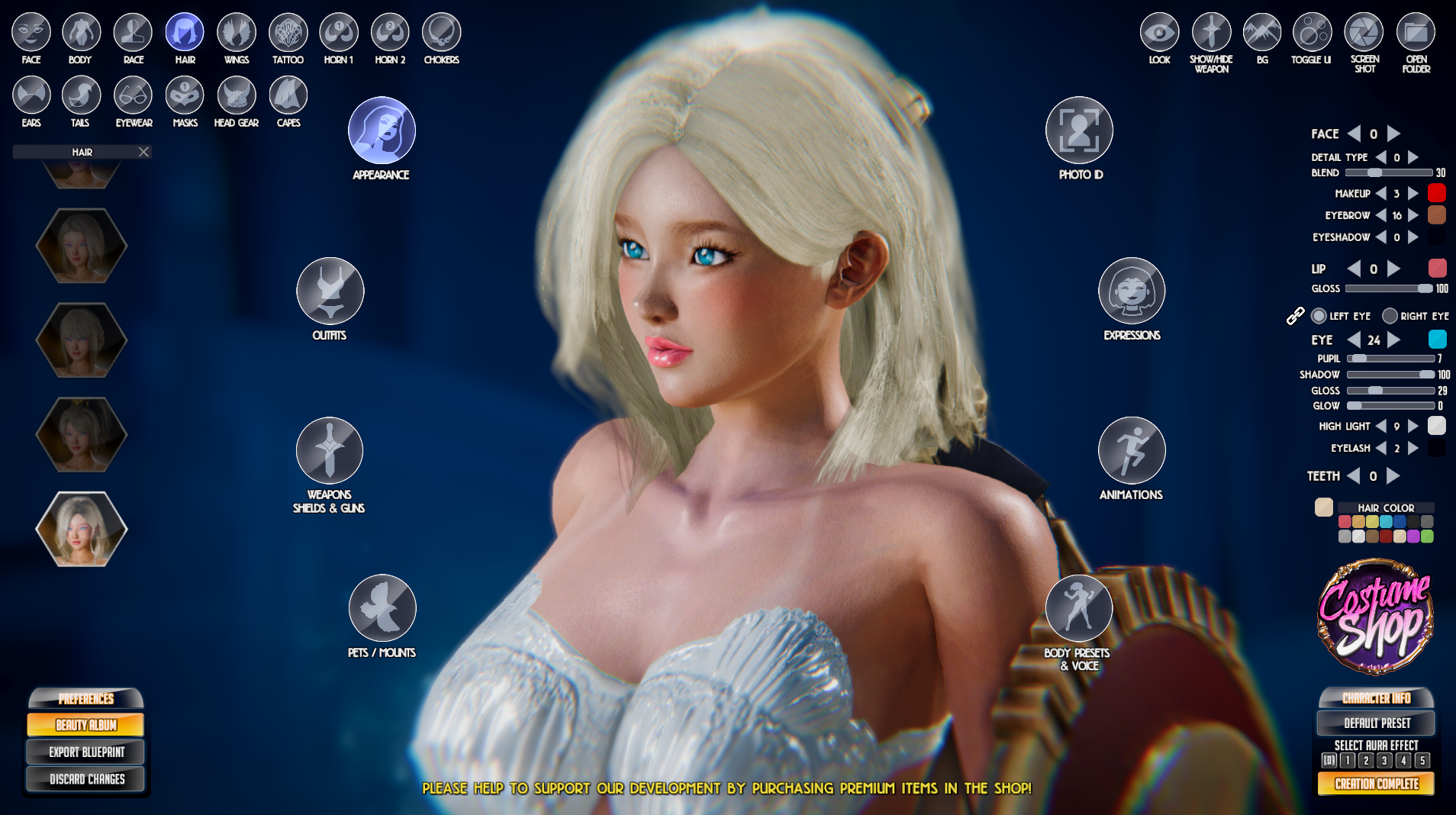Image resolution: width=1456 pixels, height=815 pixels.
Task: Toggle the eye link chain icon
Action: point(1295,316)
